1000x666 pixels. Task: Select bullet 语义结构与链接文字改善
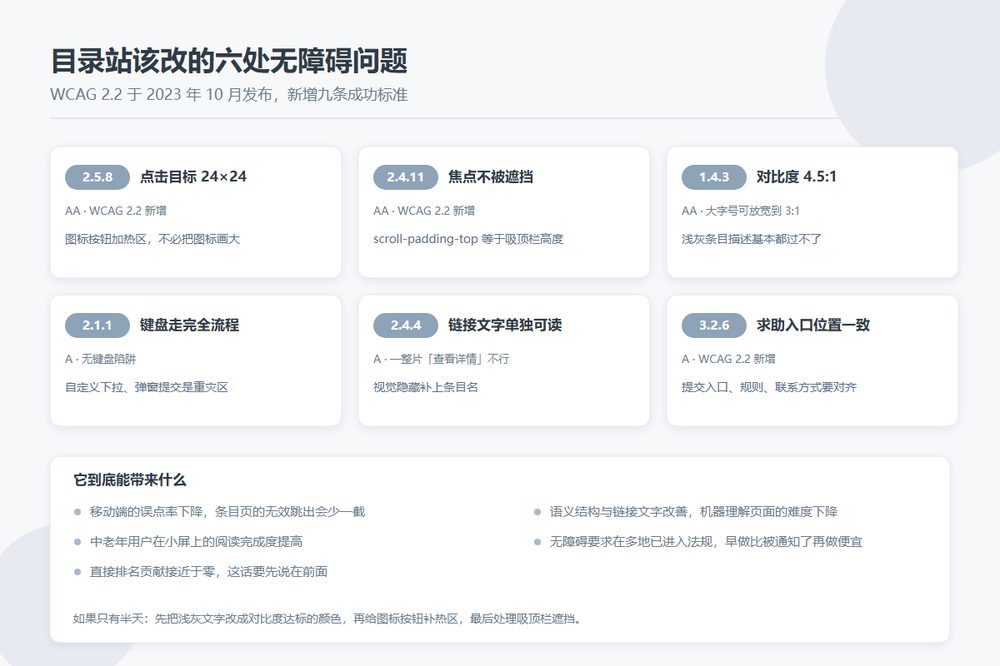point(619,512)
